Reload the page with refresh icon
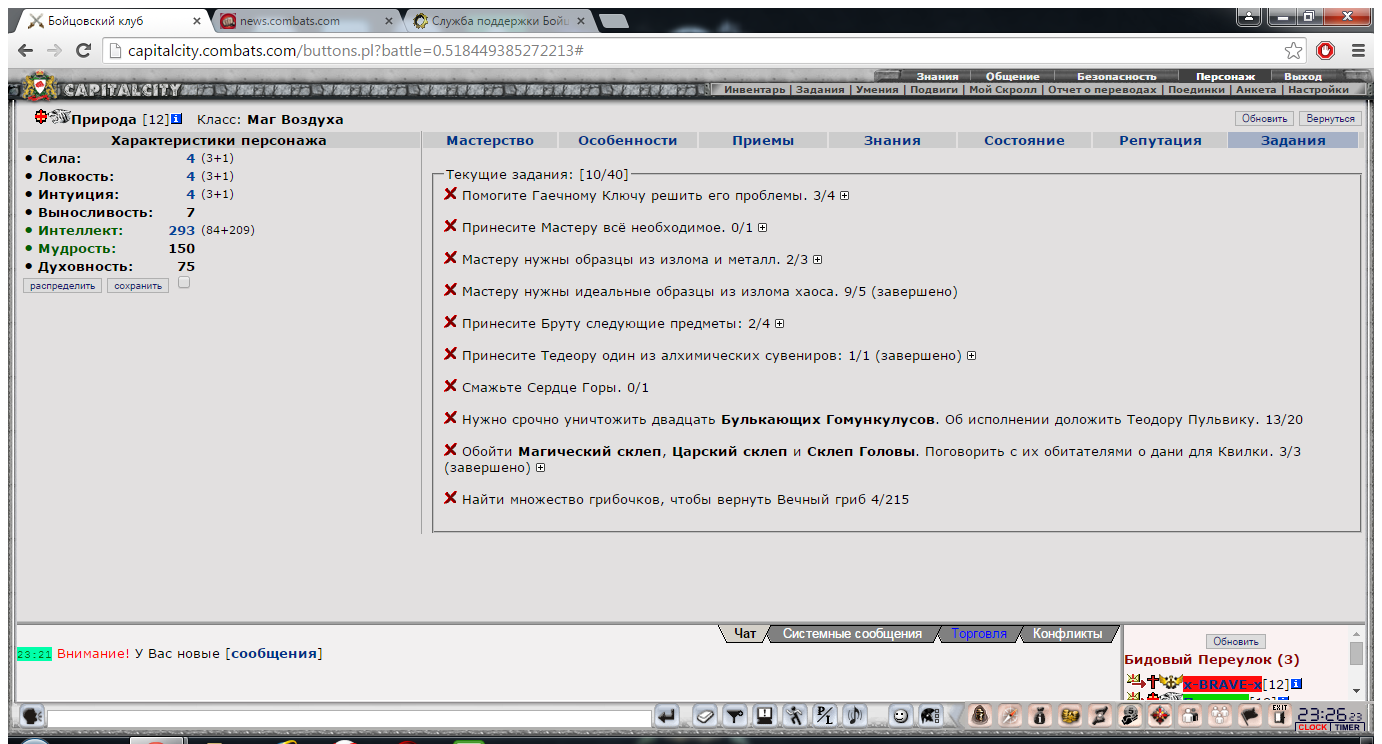1382x744 pixels. 84,51
